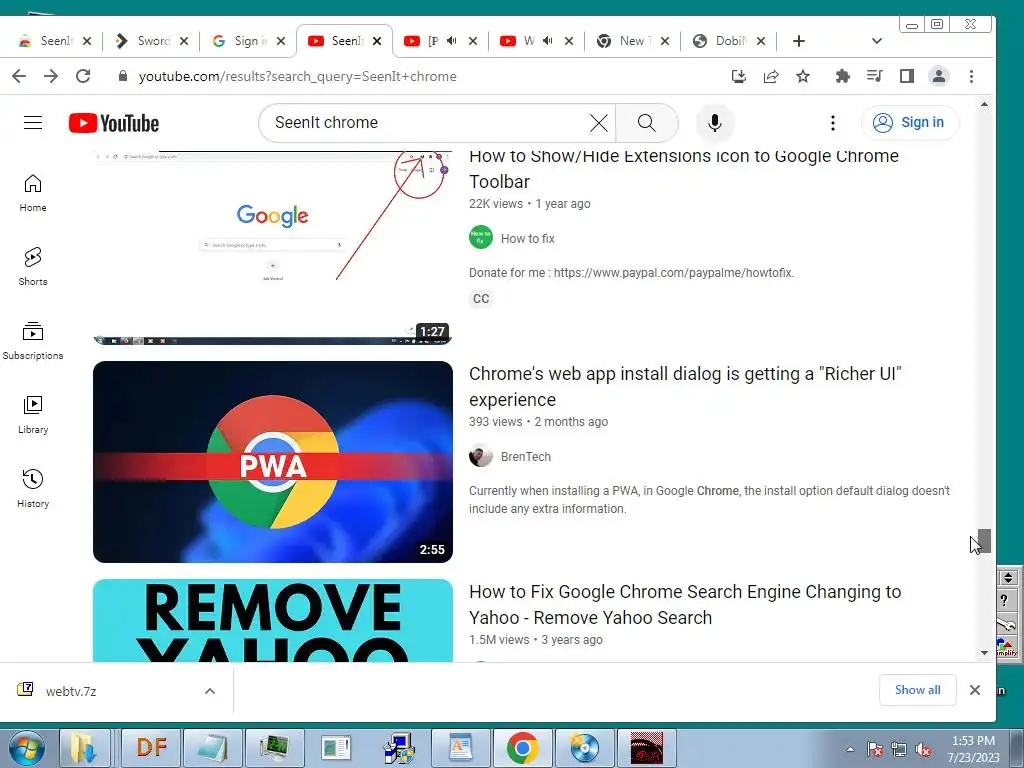
Task: Open the Show/Hide Extensions Icon video title
Action: pyautogui.click(x=684, y=168)
